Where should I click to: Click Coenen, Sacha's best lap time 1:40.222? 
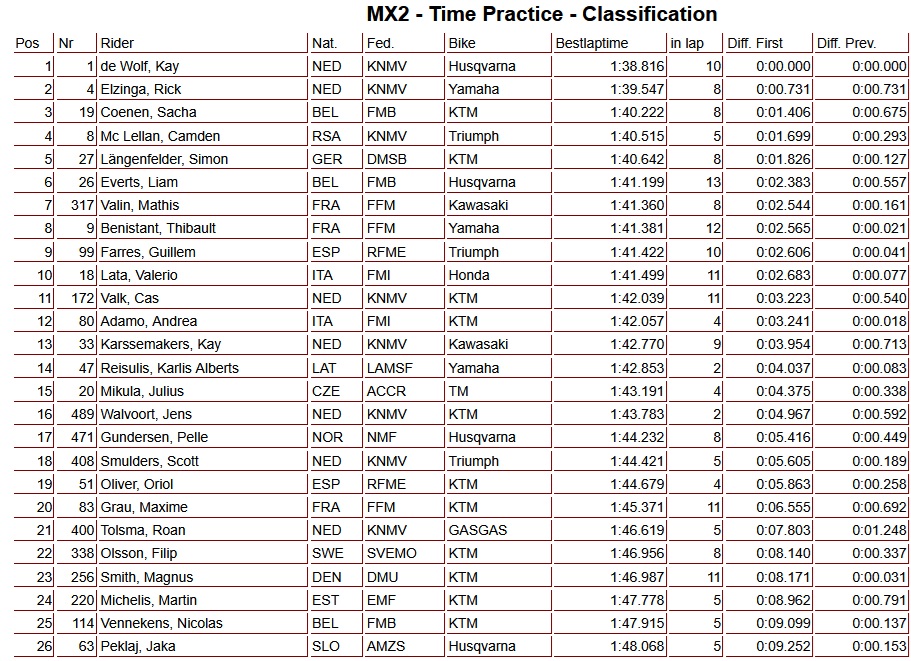637,112
